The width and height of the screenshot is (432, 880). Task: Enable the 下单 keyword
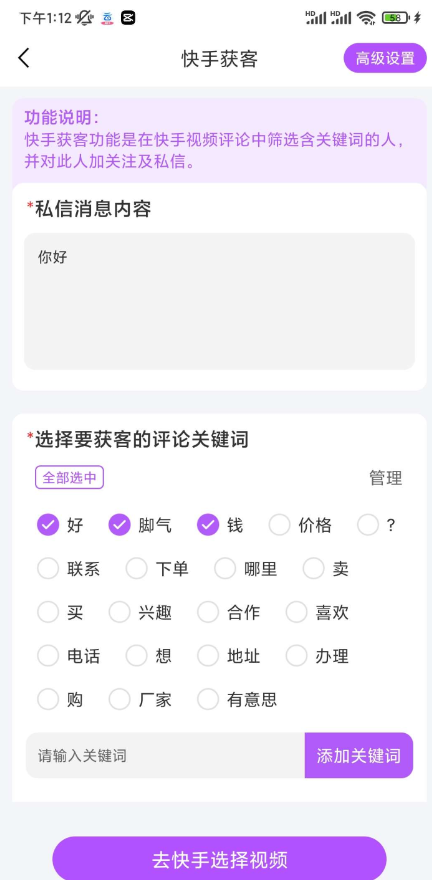(137, 569)
